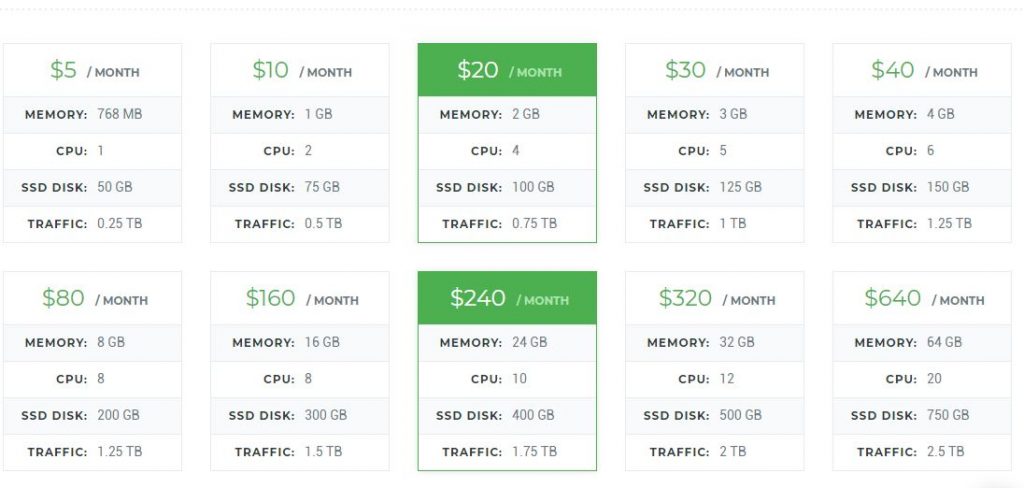This screenshot has height=488, width=1024.
Task: Pick the $320 / month plan header
Action: pyautogui.click(x=715, y=299)
